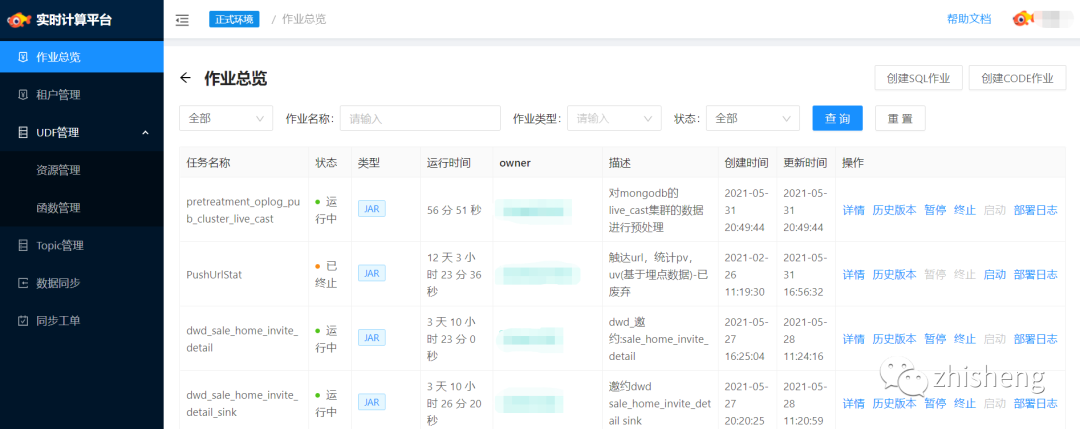Screen dimensions: 1080x429
Task: Open 部署日志 for pretreatment_oplog_pub_cluster_live_cast
Action: coord(1035,210)
